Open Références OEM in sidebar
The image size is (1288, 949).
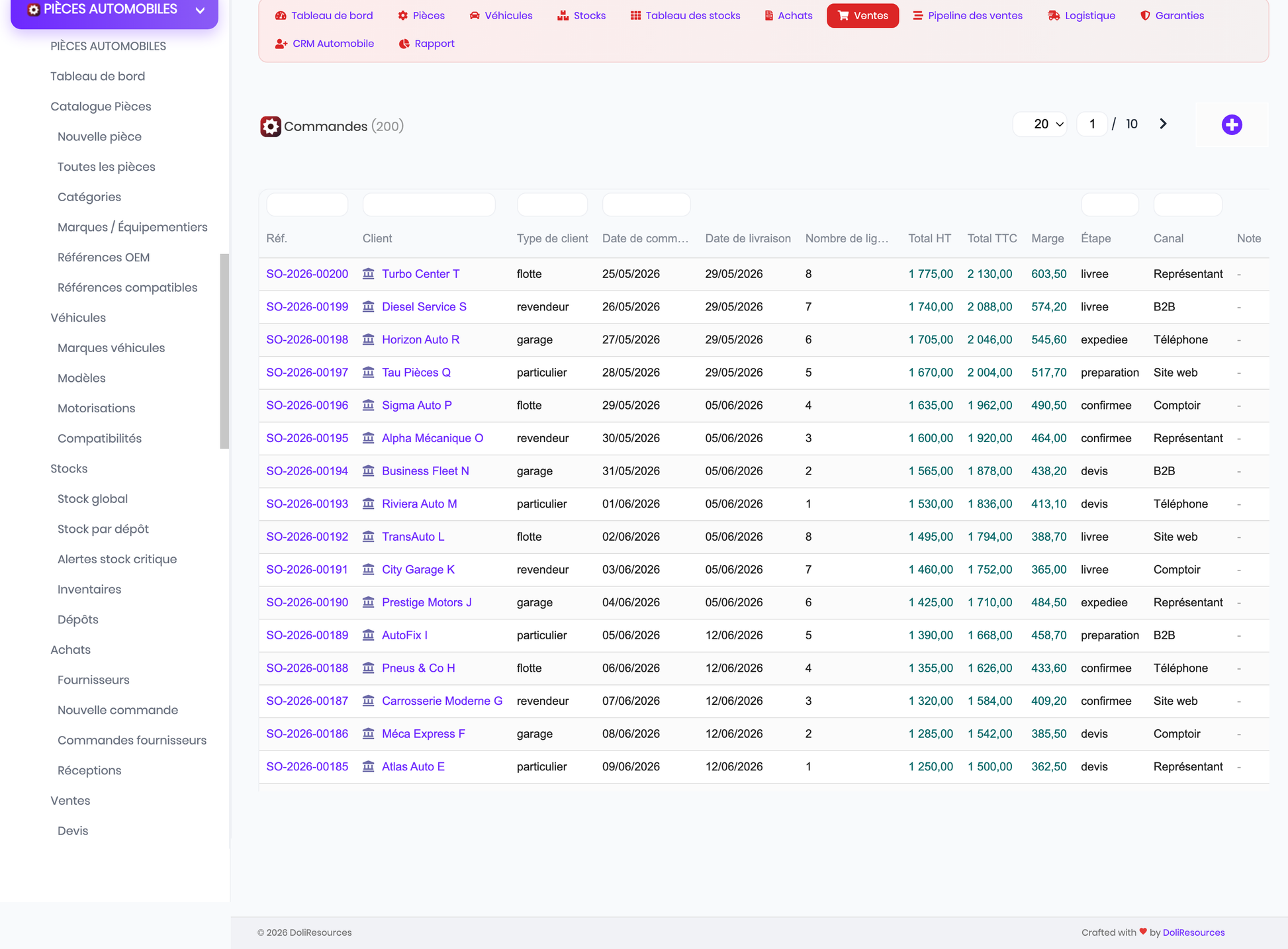click(104, 257)
